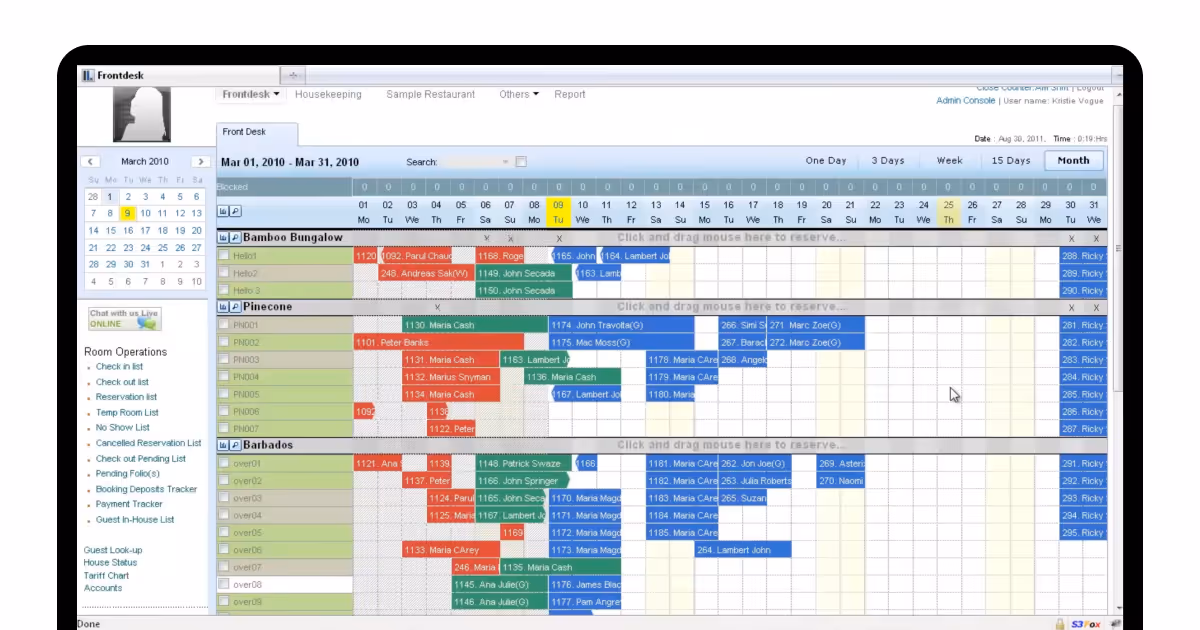1200x630 pixels.
Task: Open the Chat with us Live badge
Action: click(124, 319)
